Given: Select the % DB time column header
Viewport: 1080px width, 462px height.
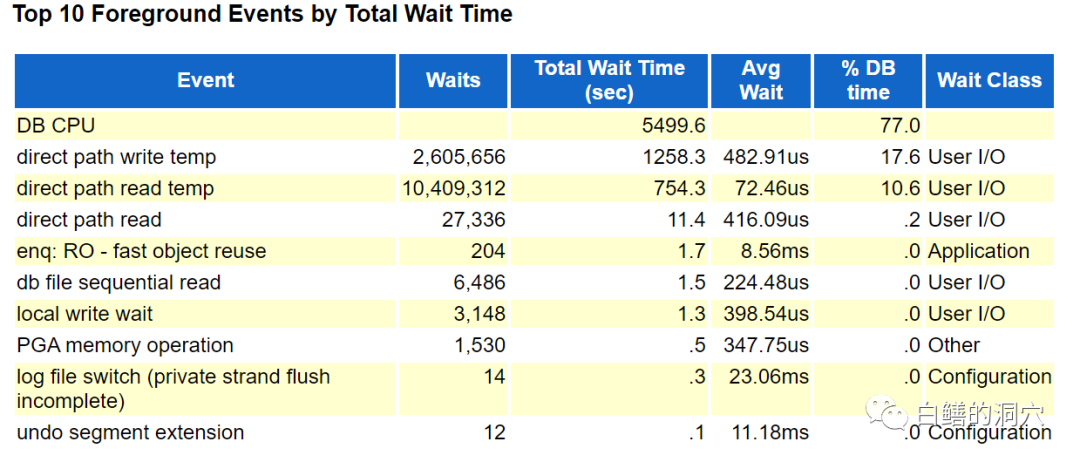Looking at the screenshot, I should pos(867,81).
